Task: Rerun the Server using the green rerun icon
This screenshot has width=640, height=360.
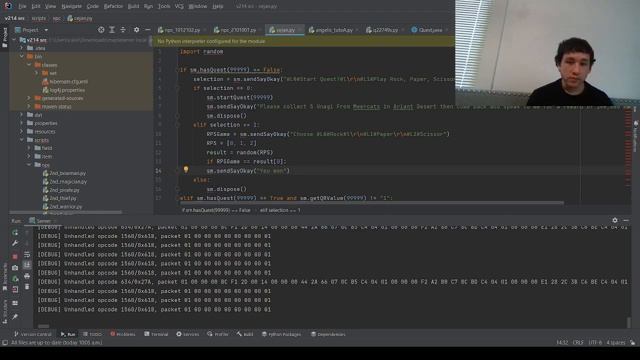Action: [15, 232]
